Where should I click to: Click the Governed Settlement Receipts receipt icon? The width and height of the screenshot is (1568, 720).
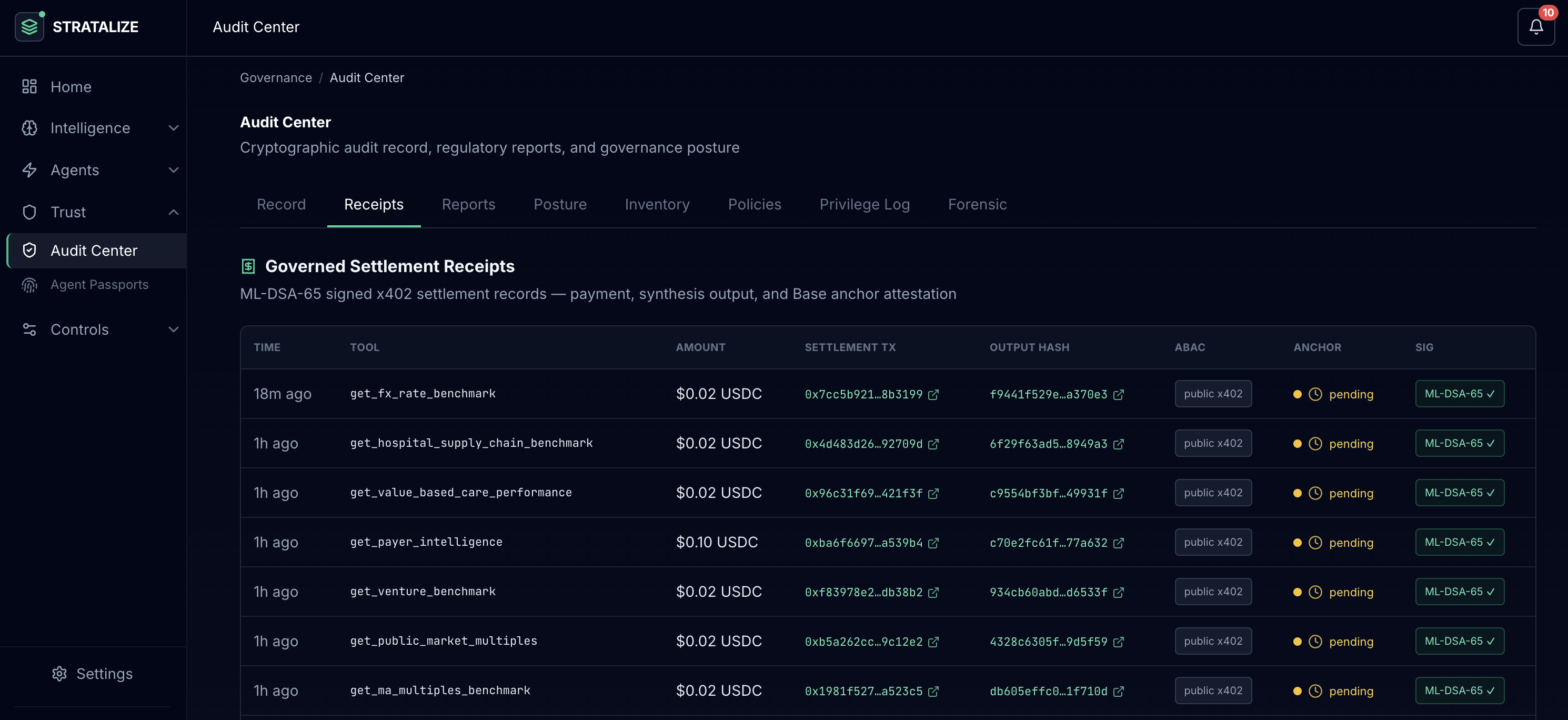click(x=248, y=266)
